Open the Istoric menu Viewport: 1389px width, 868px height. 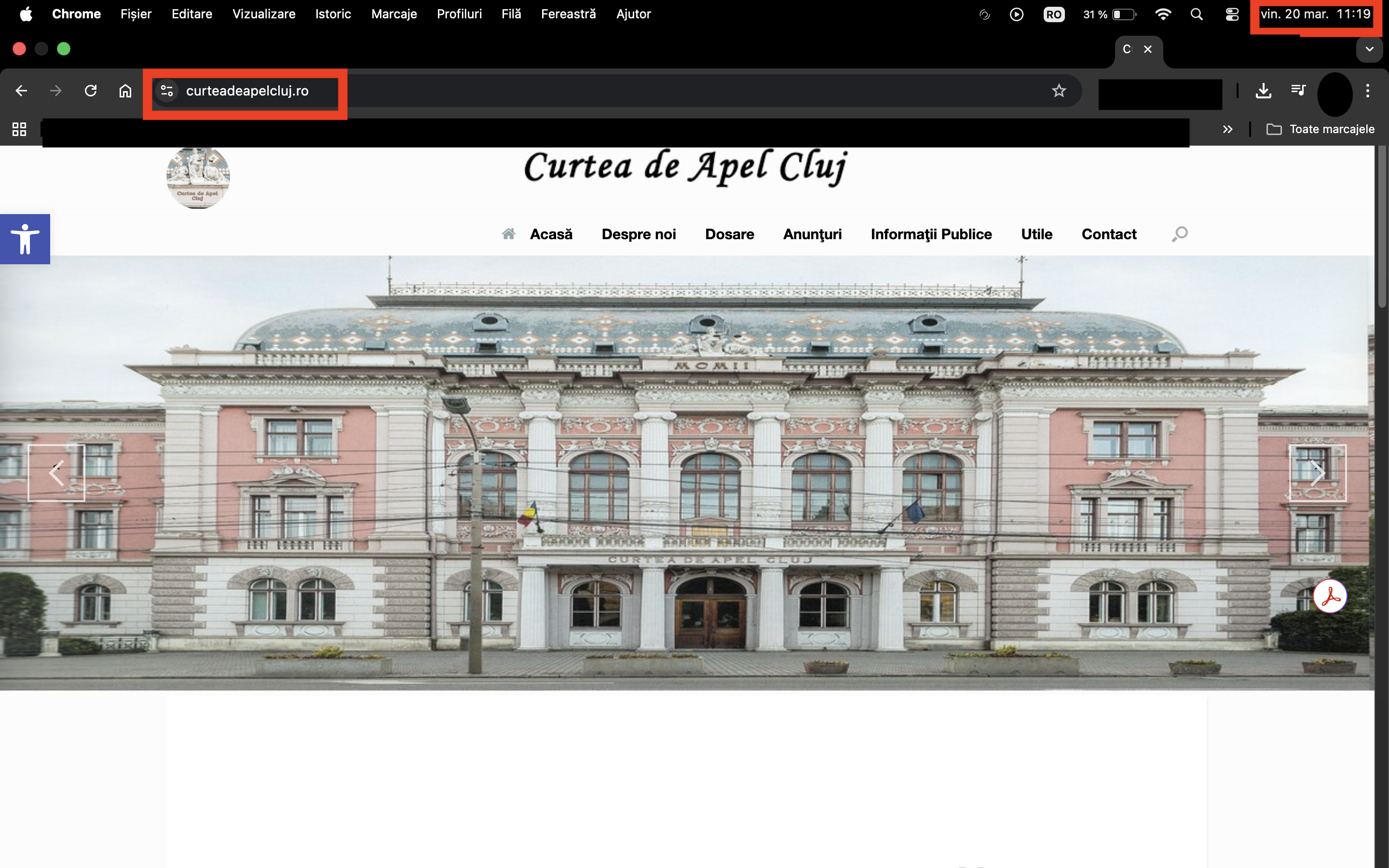click(x=333, y=14)
